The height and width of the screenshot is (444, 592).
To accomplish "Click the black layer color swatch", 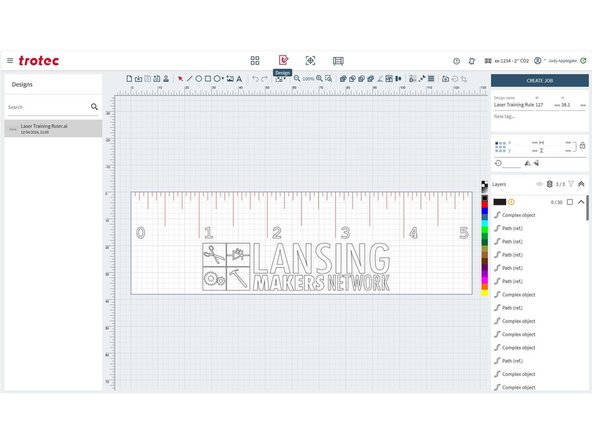I will coord(500,202).
